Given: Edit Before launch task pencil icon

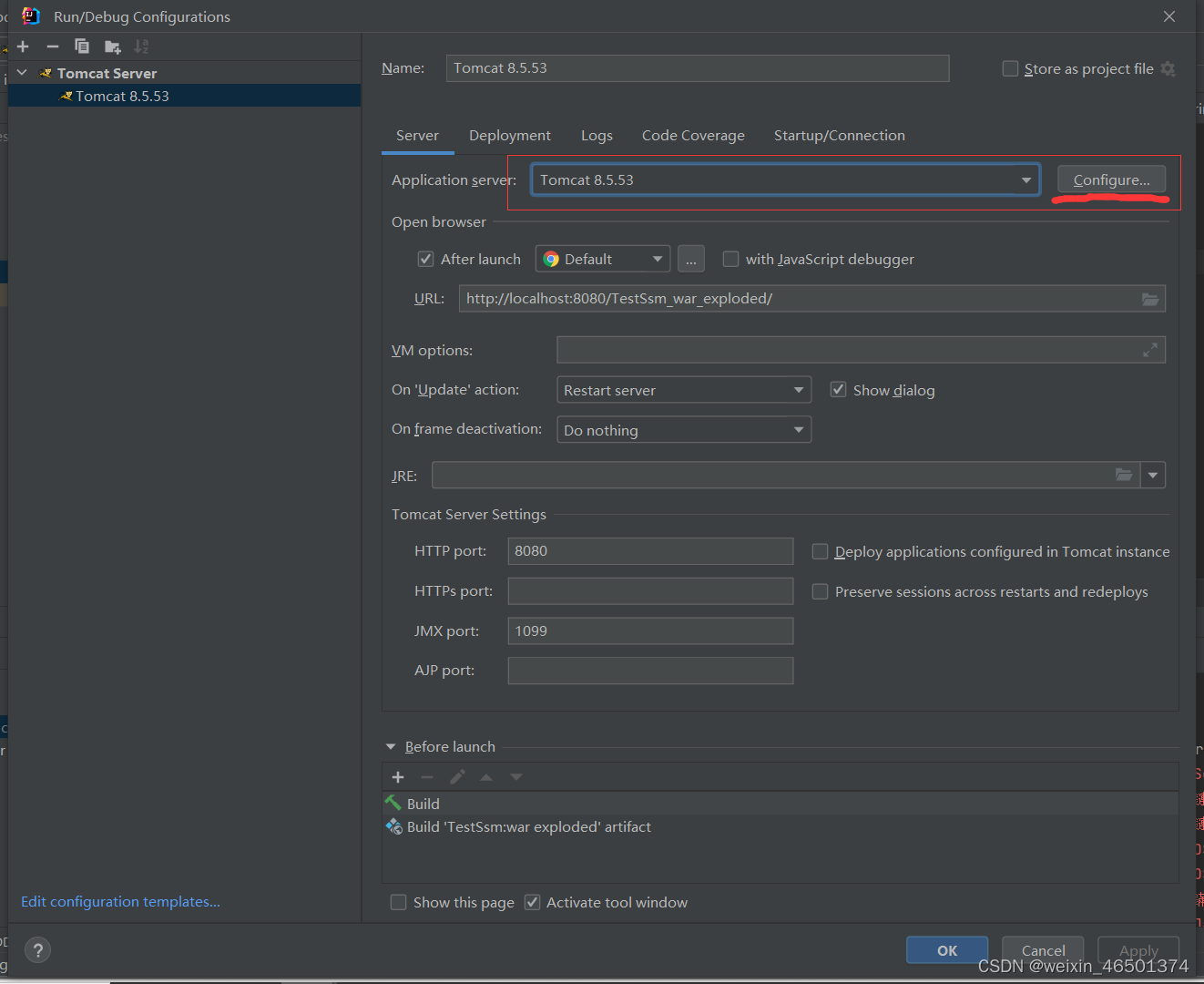Looking at the screenshot, I should 457,777.
